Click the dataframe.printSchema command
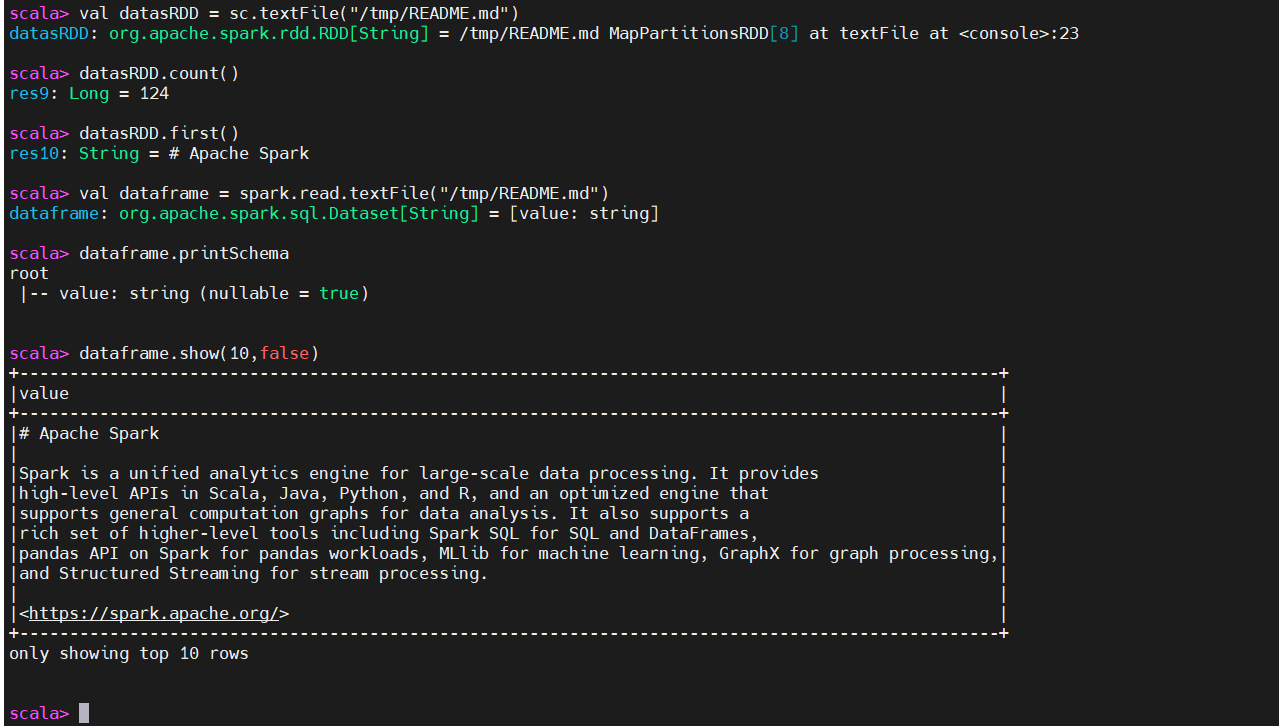Viewport: 1279px width, 726px height. pos(184,253)
